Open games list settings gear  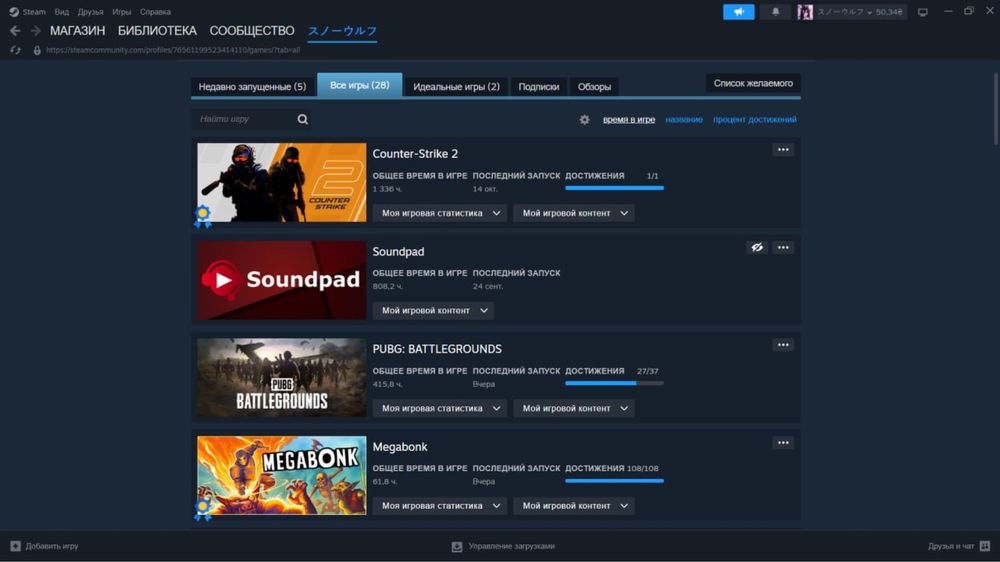point(584,119)
